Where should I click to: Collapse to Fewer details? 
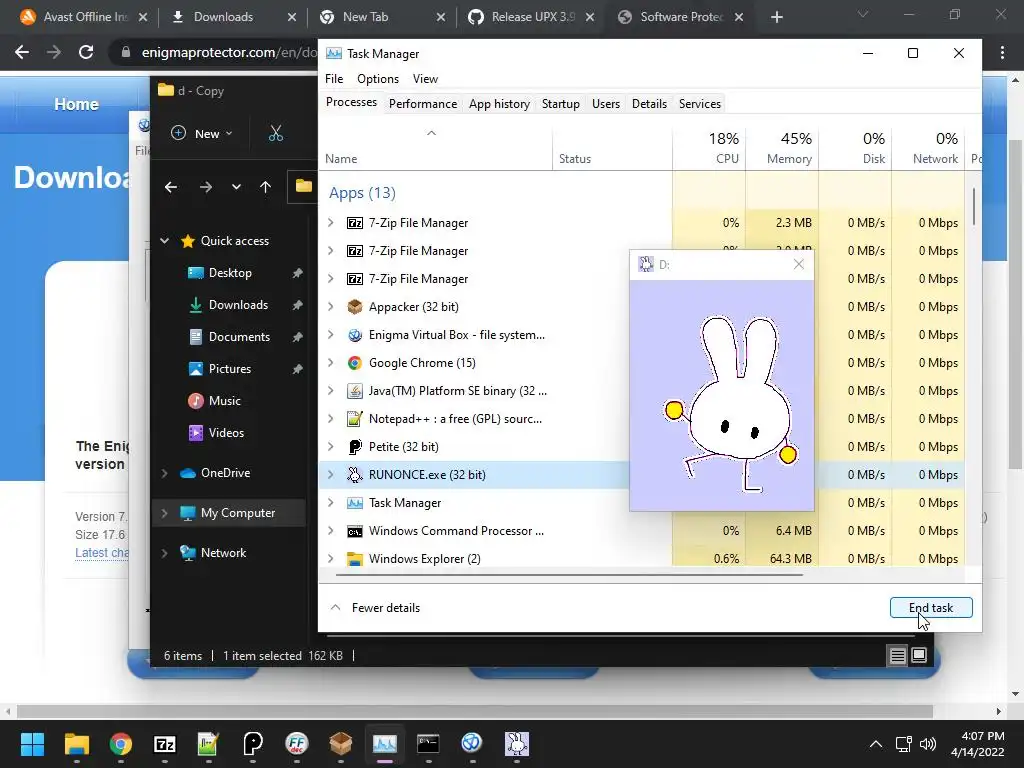tap(376, 608)
